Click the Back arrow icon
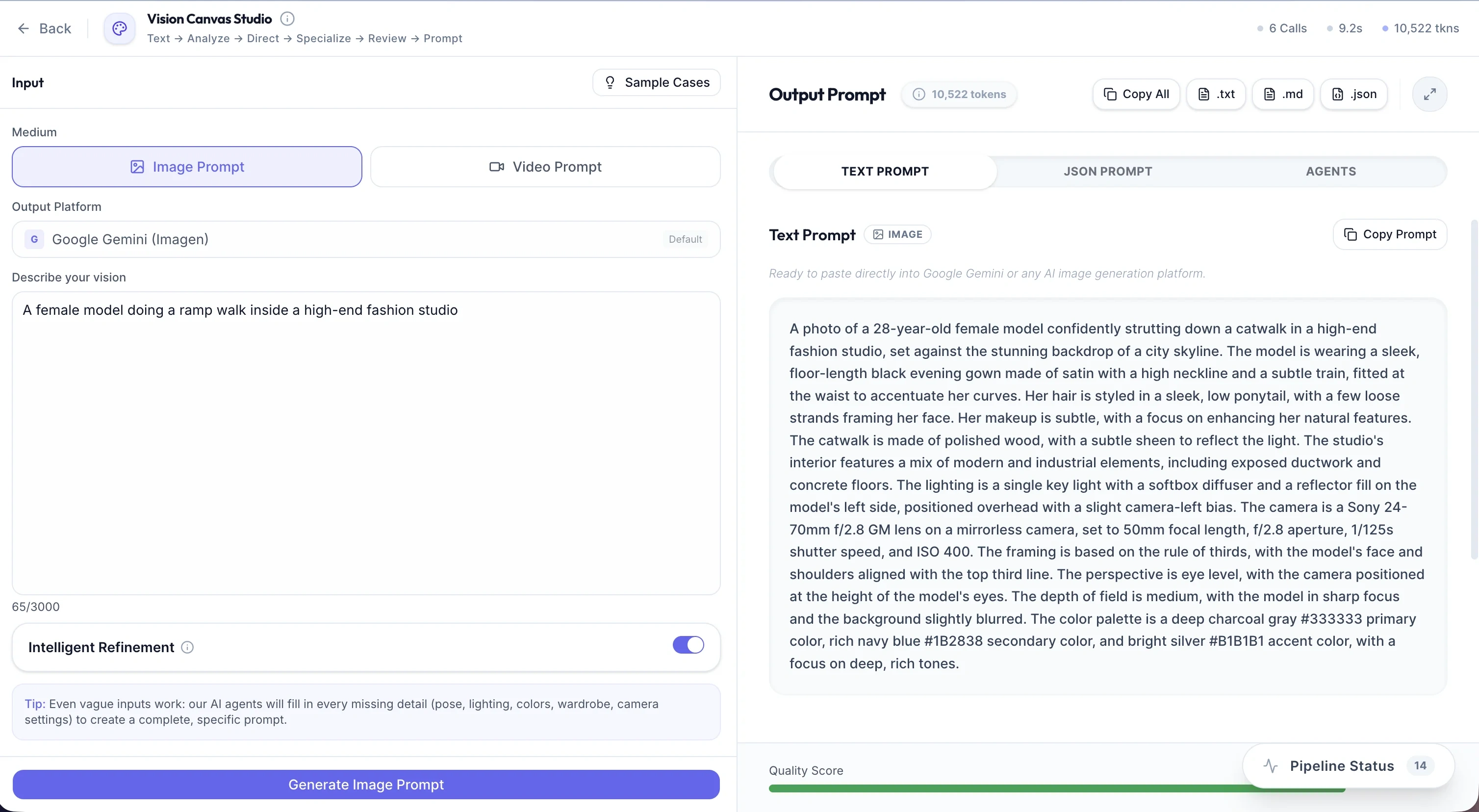This screenshot has width=1479, height=812. pyautogui.click(x=23, y=28)
